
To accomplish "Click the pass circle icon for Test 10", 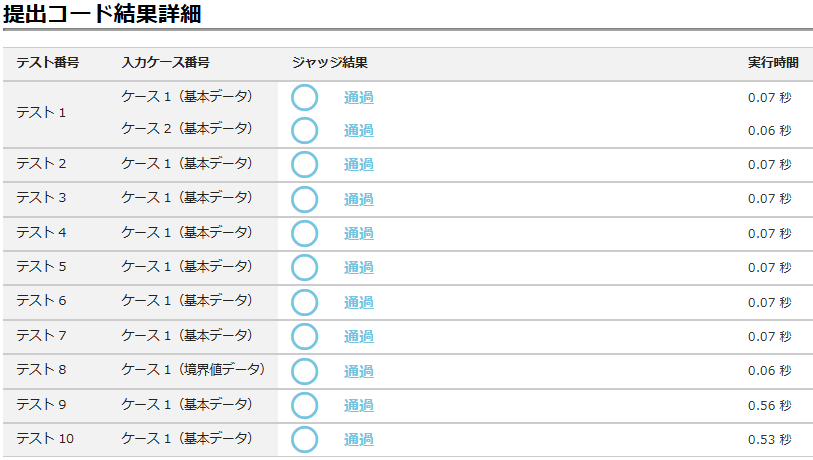I will (304, 439).
